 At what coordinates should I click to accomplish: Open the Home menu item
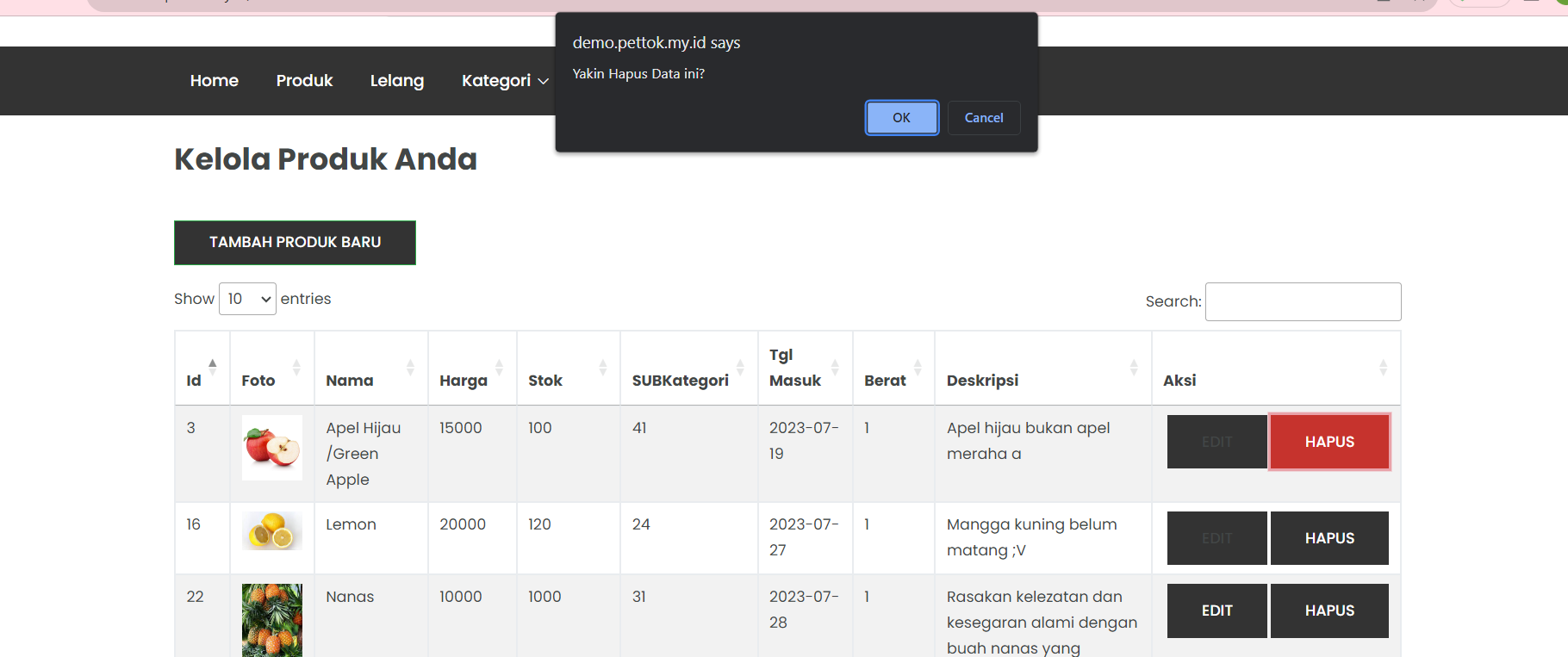click(x=214, y=81)
